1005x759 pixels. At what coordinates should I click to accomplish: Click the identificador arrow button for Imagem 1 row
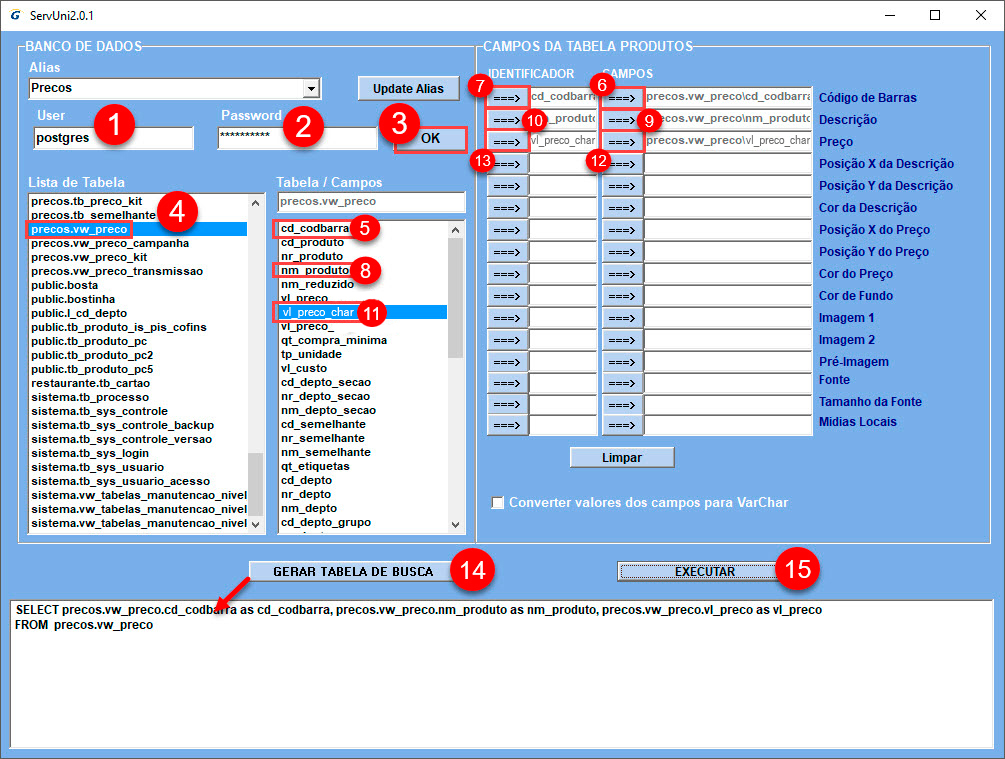point(507,318)
